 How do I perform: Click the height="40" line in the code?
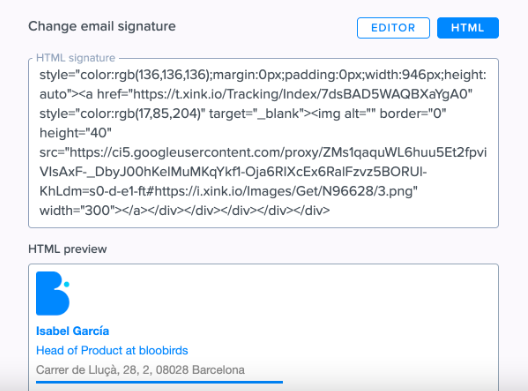75,133
